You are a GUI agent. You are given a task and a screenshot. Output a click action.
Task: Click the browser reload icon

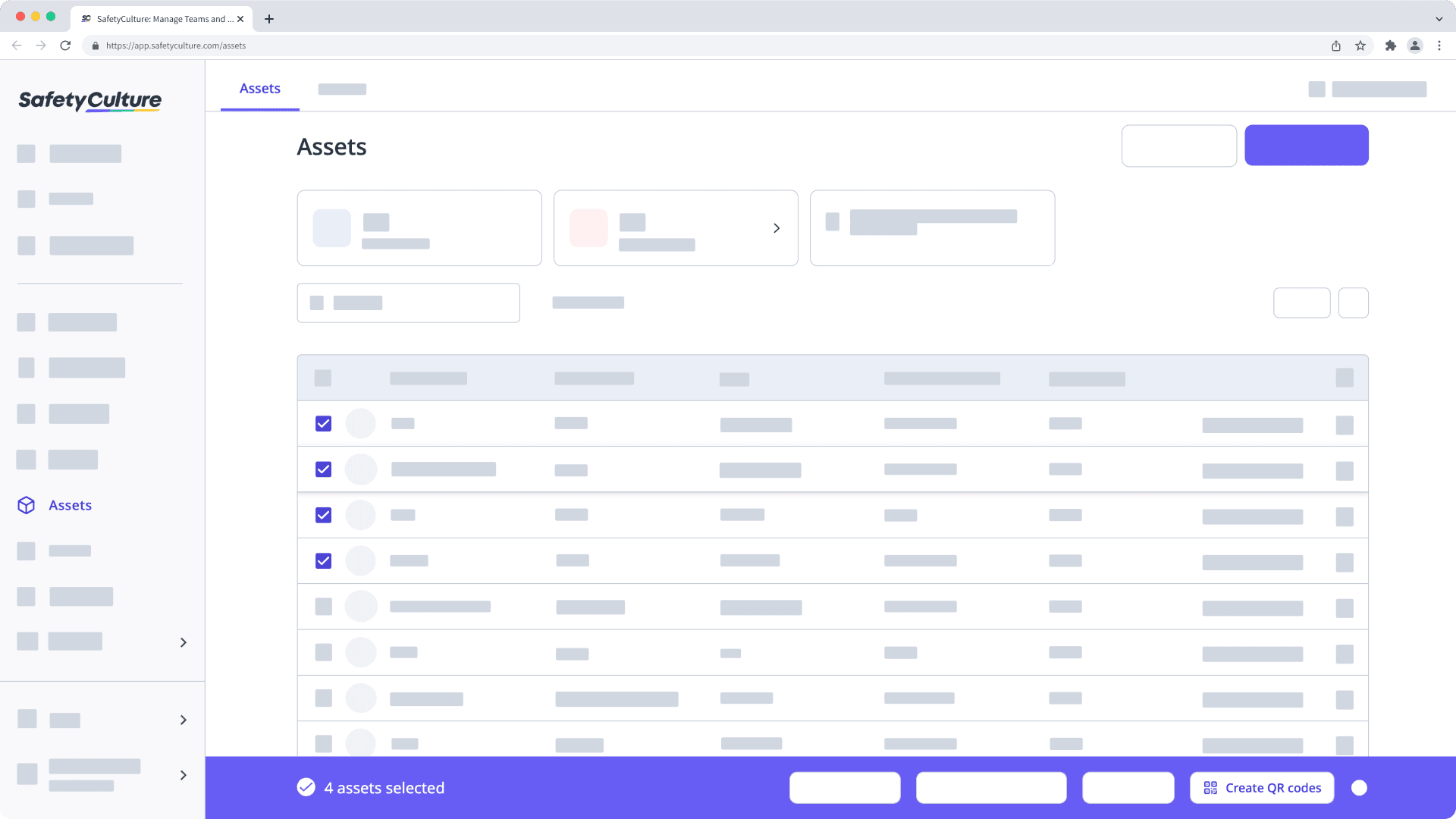(x=65, y=45)
